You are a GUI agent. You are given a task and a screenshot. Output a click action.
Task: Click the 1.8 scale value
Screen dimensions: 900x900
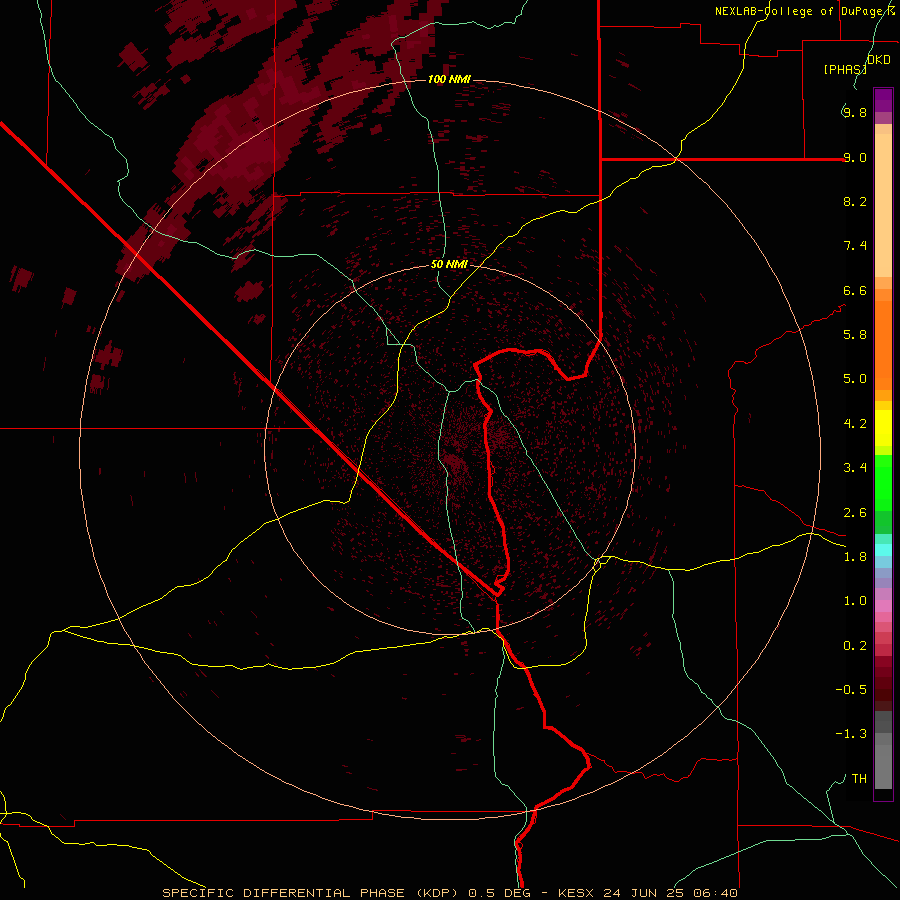point(855,557)
